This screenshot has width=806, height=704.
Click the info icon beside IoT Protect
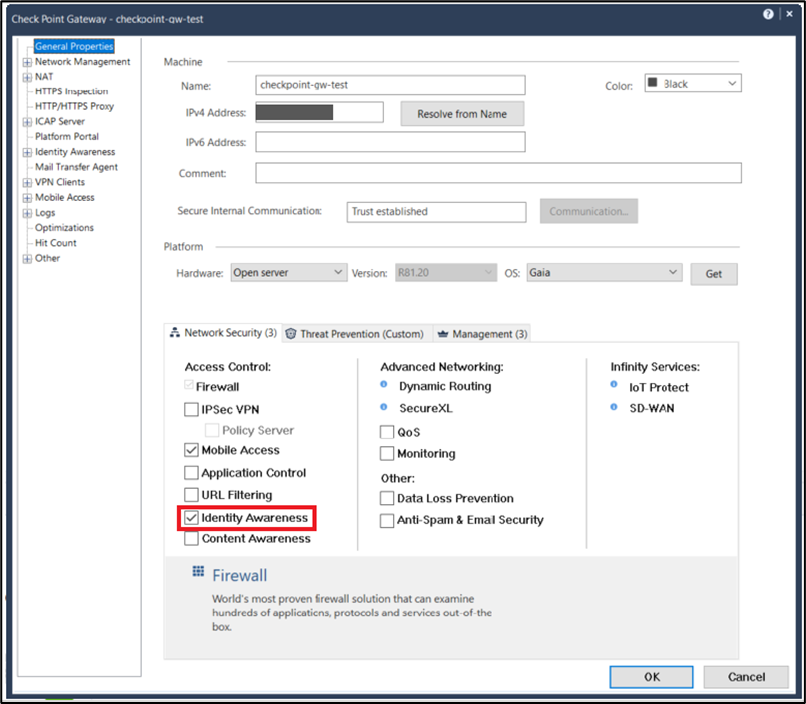click(615, 386)
